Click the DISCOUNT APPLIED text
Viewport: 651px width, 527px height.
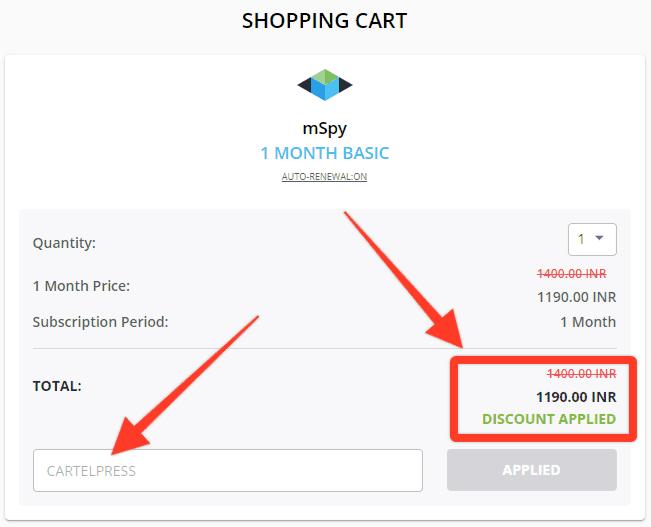point(549,419)
